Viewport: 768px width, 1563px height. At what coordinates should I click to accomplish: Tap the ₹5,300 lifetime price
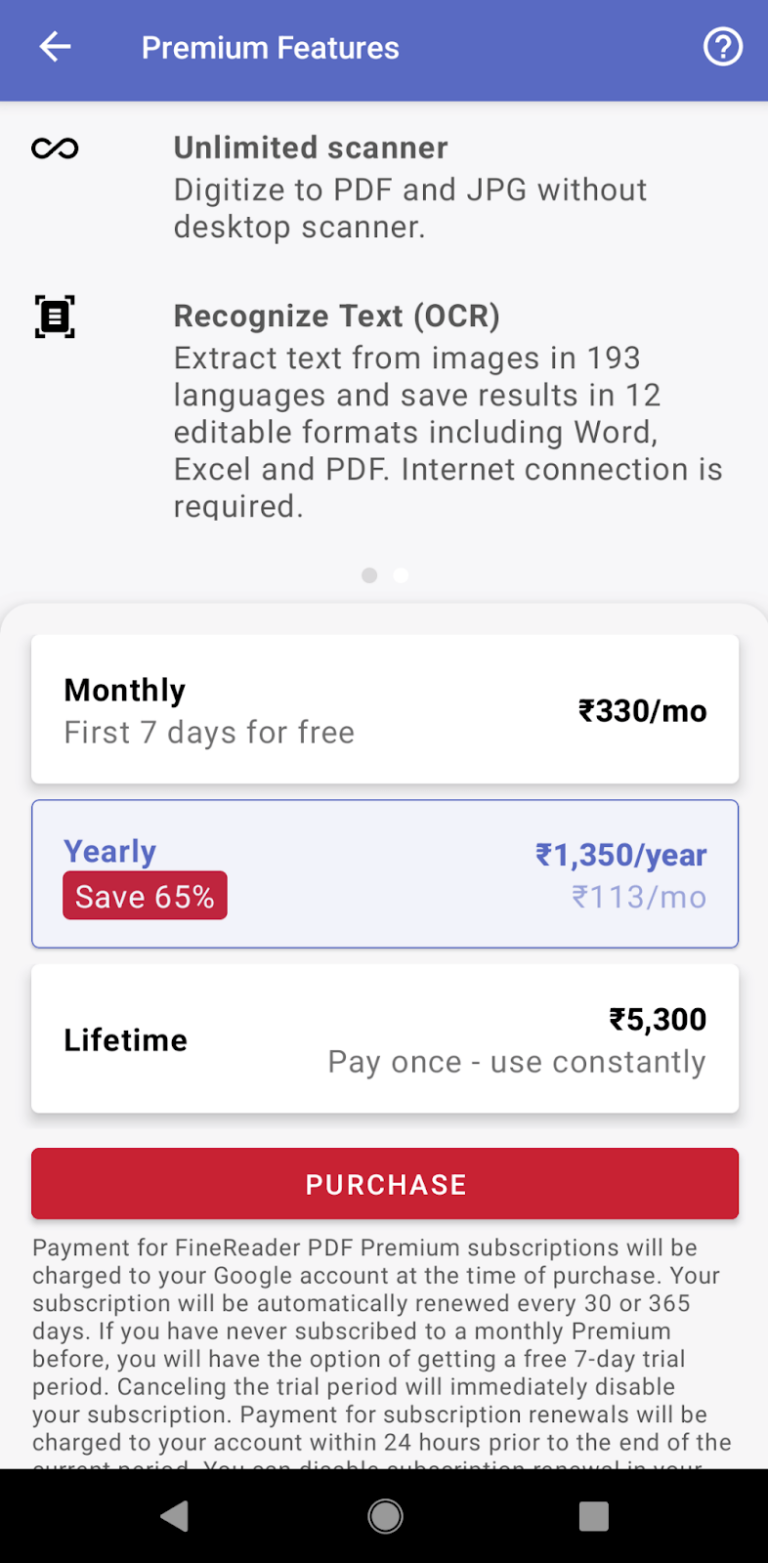coord(657,1020)
